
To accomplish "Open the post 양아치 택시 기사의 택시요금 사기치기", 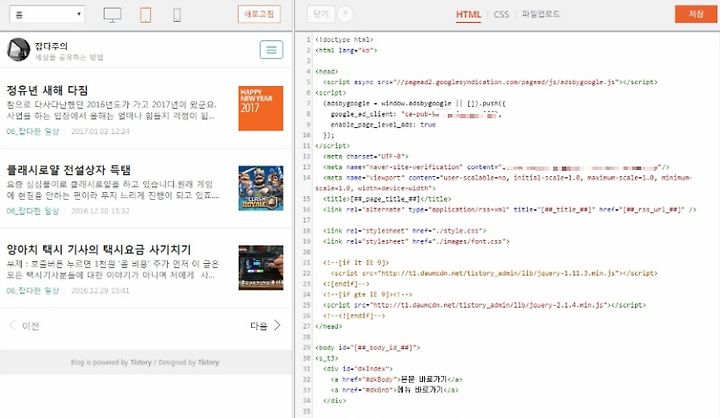I will [99, 249].
